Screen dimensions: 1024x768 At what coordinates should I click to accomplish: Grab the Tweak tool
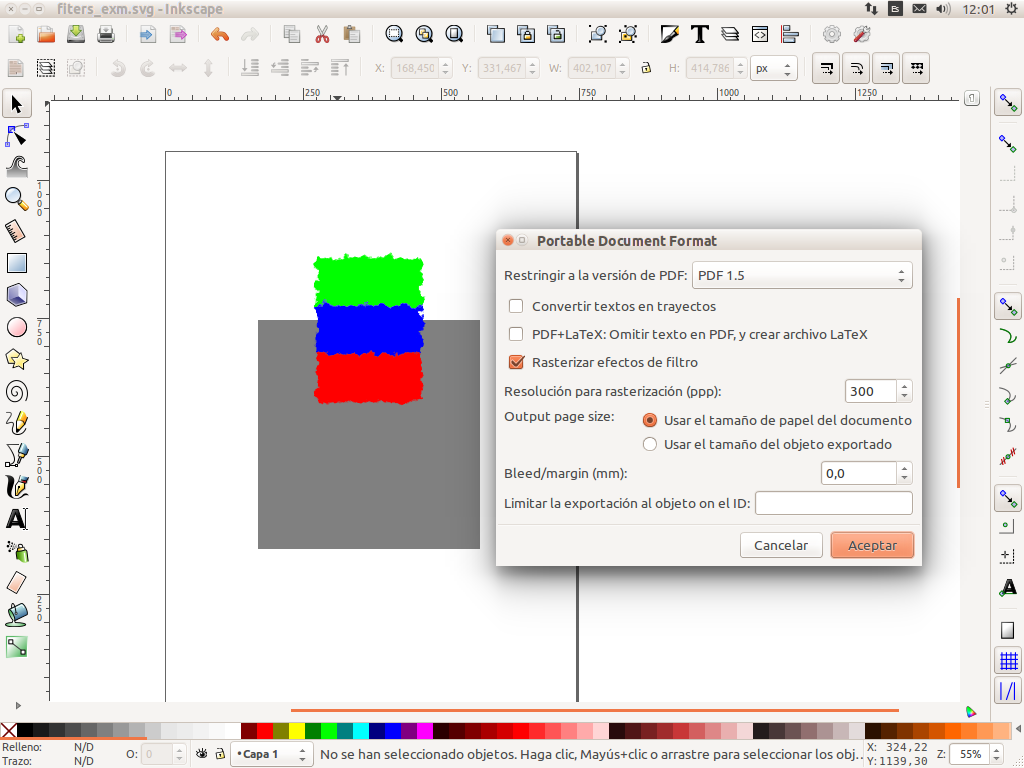16,167
